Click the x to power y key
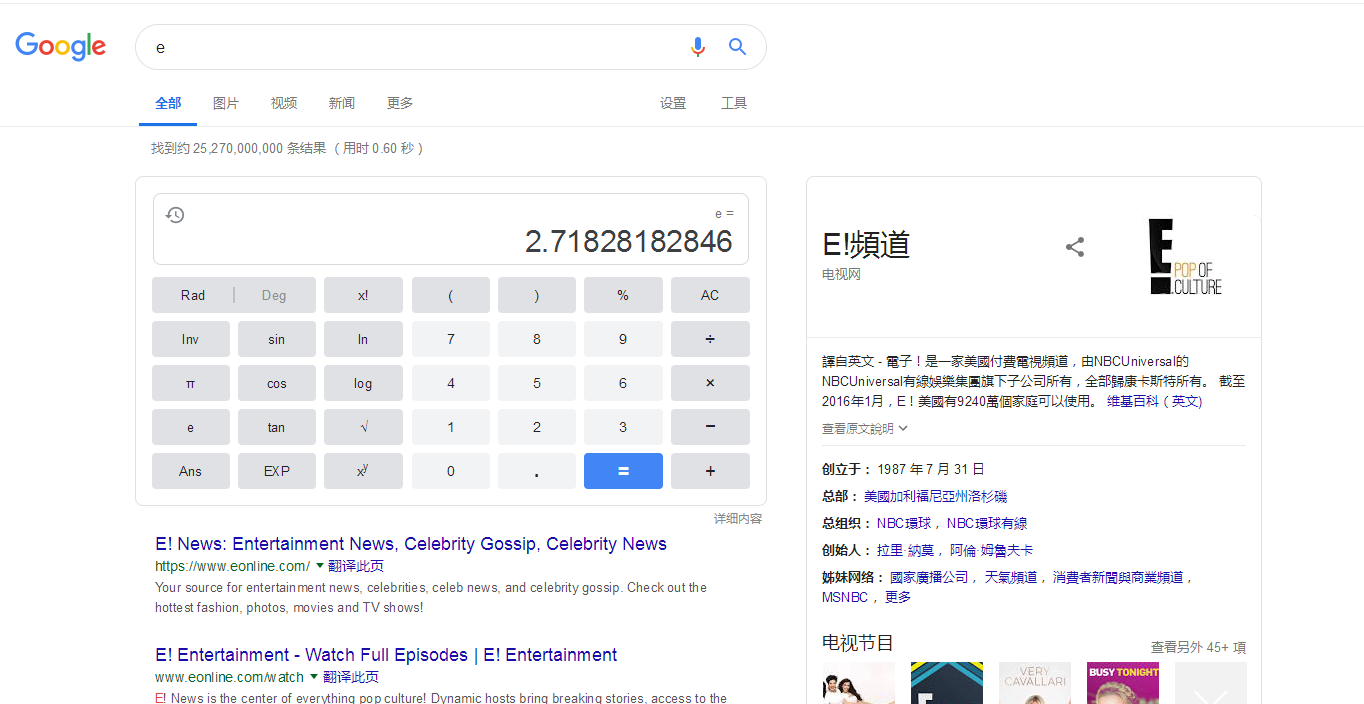This screenshot has width=1364, height=704. click(363, 471)
